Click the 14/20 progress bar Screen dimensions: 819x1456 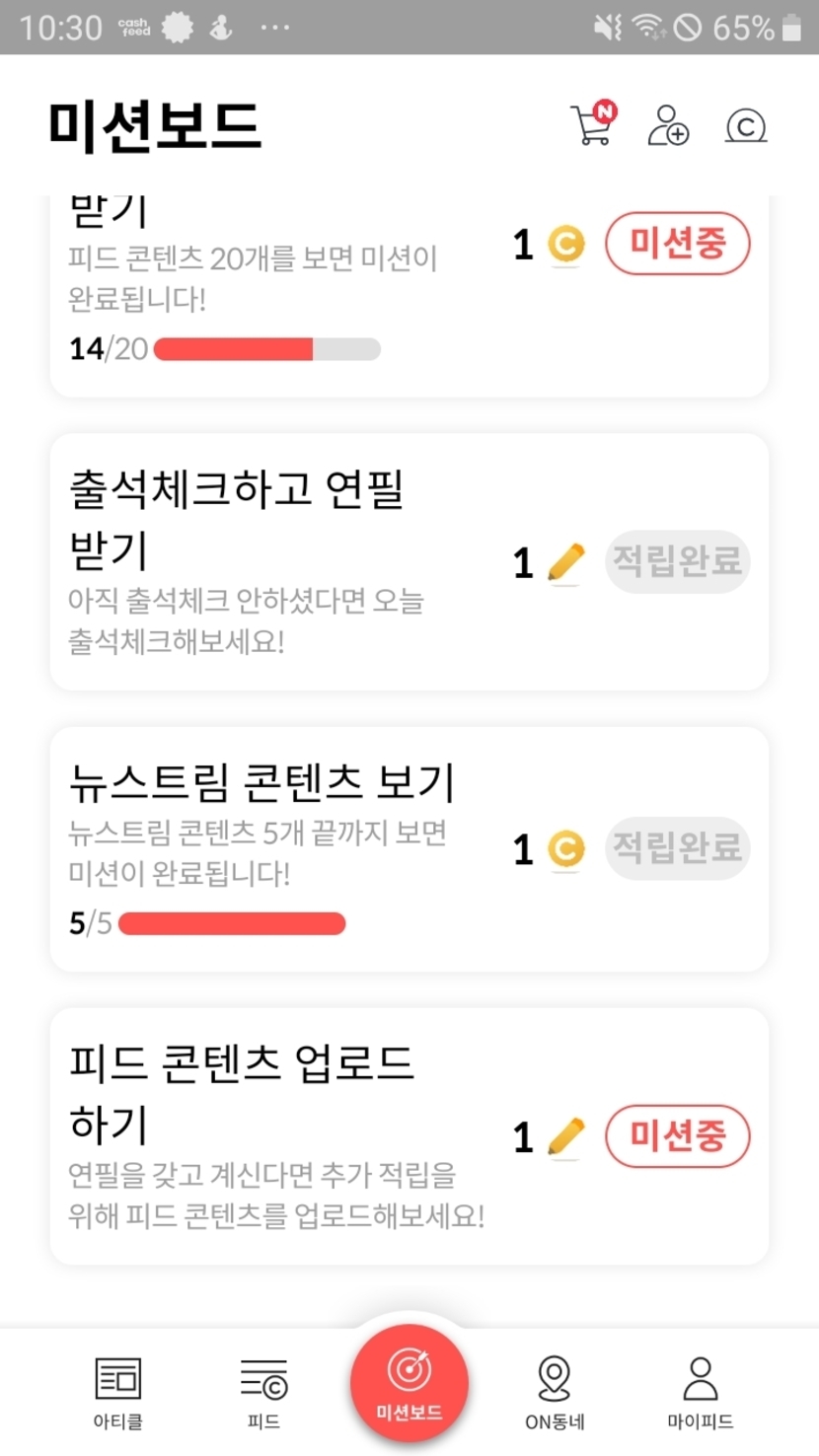(x=266, y=348)
